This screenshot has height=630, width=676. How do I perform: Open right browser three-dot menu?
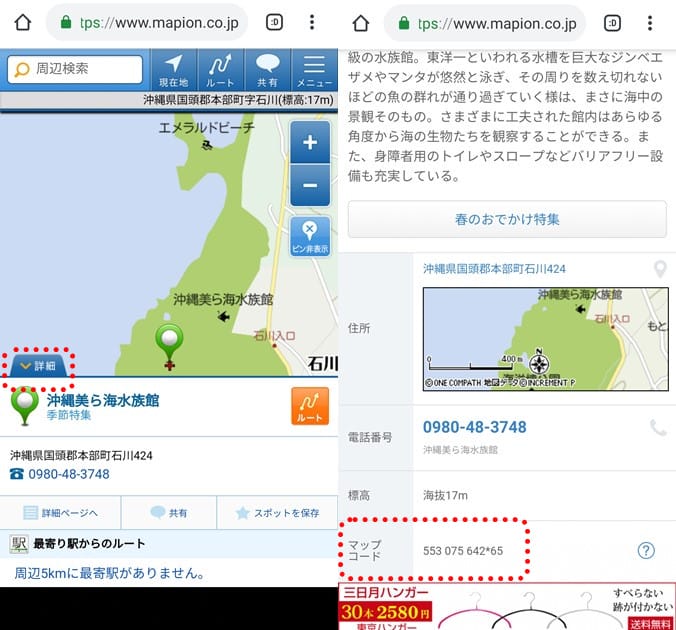(x=650, y=22)
